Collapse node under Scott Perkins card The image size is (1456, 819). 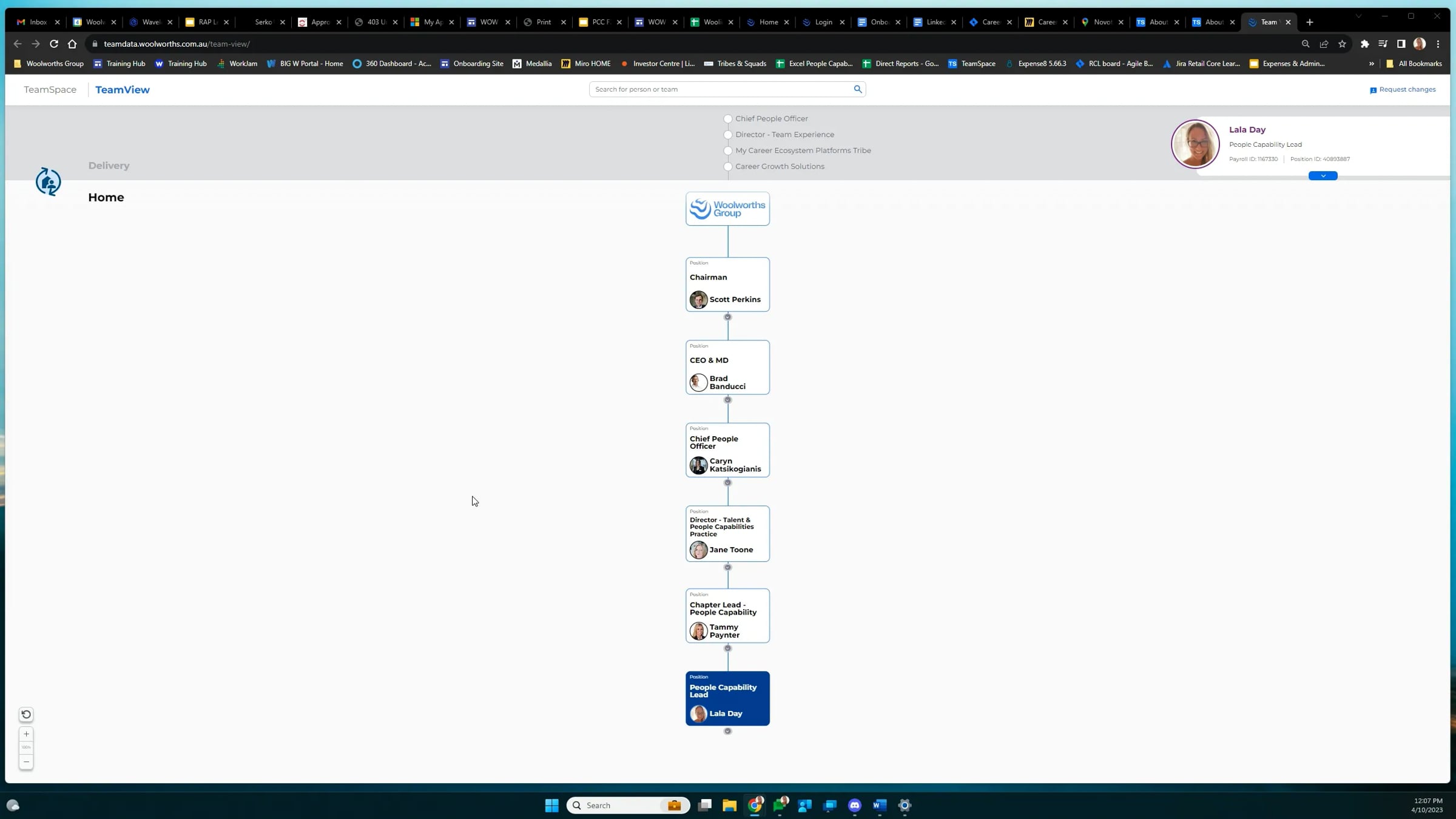[x=727, y=317]
